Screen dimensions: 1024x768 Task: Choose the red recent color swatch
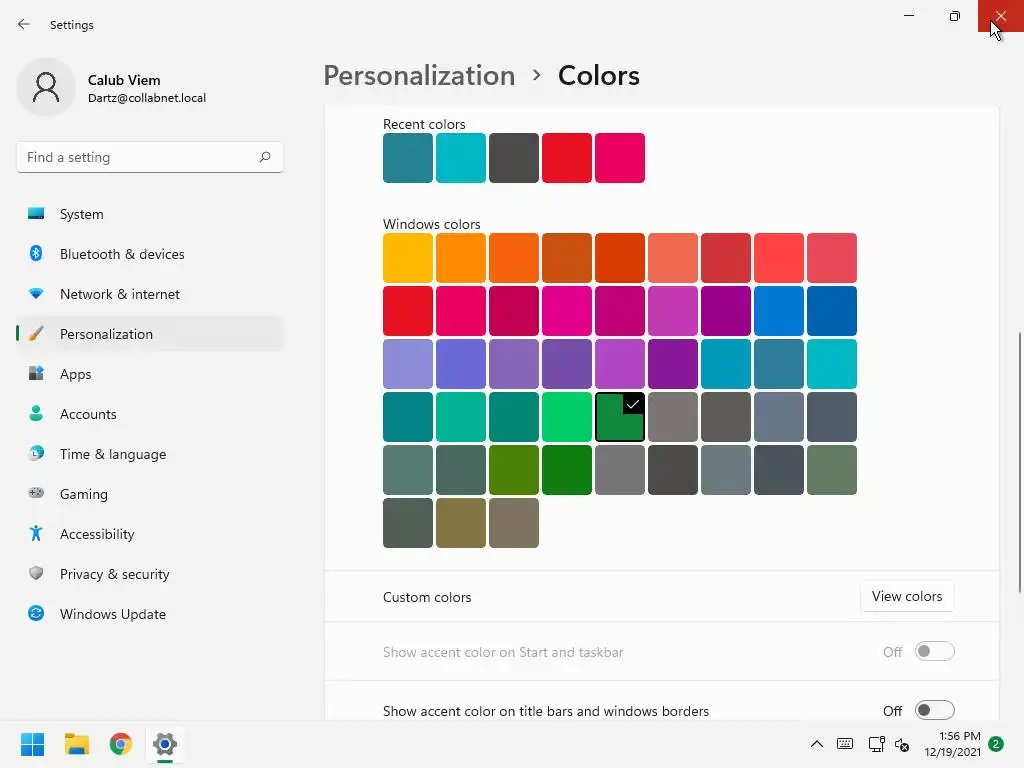567,158
